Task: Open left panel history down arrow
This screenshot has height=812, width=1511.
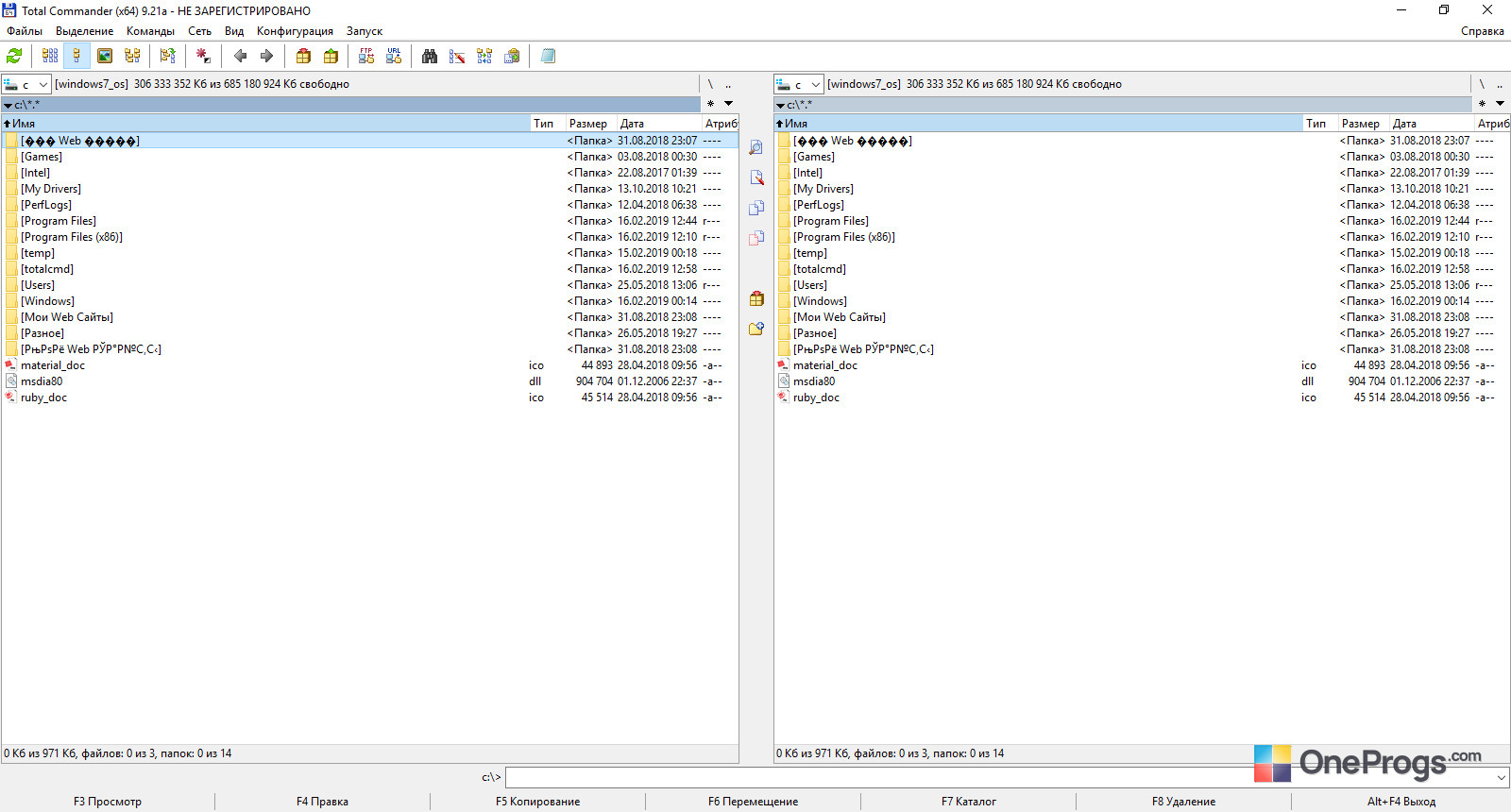Action: [728, 104]
